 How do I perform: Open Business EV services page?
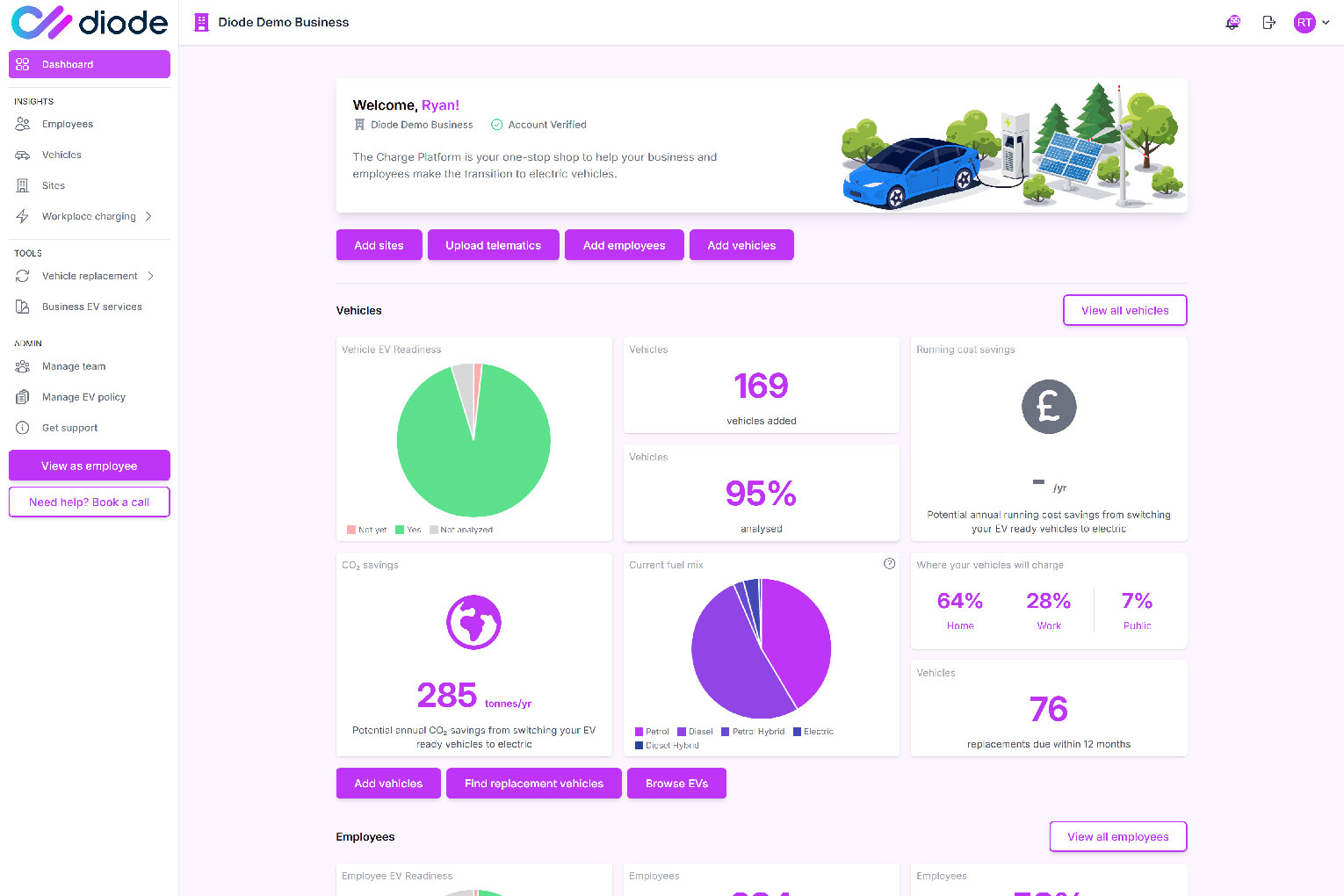(91, 307)
